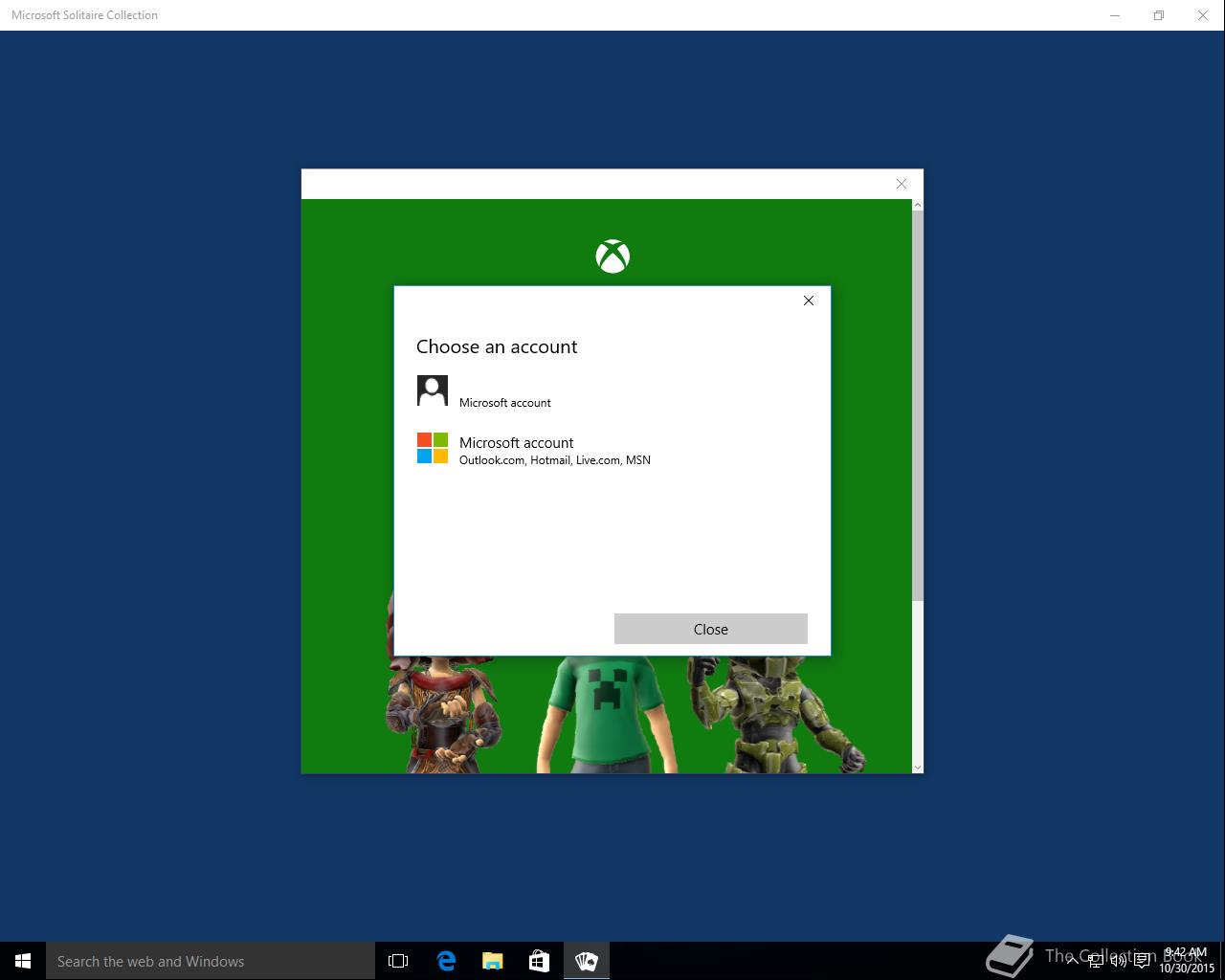
Task: Click the Close button in account dialog
Action: coord(711,629)
